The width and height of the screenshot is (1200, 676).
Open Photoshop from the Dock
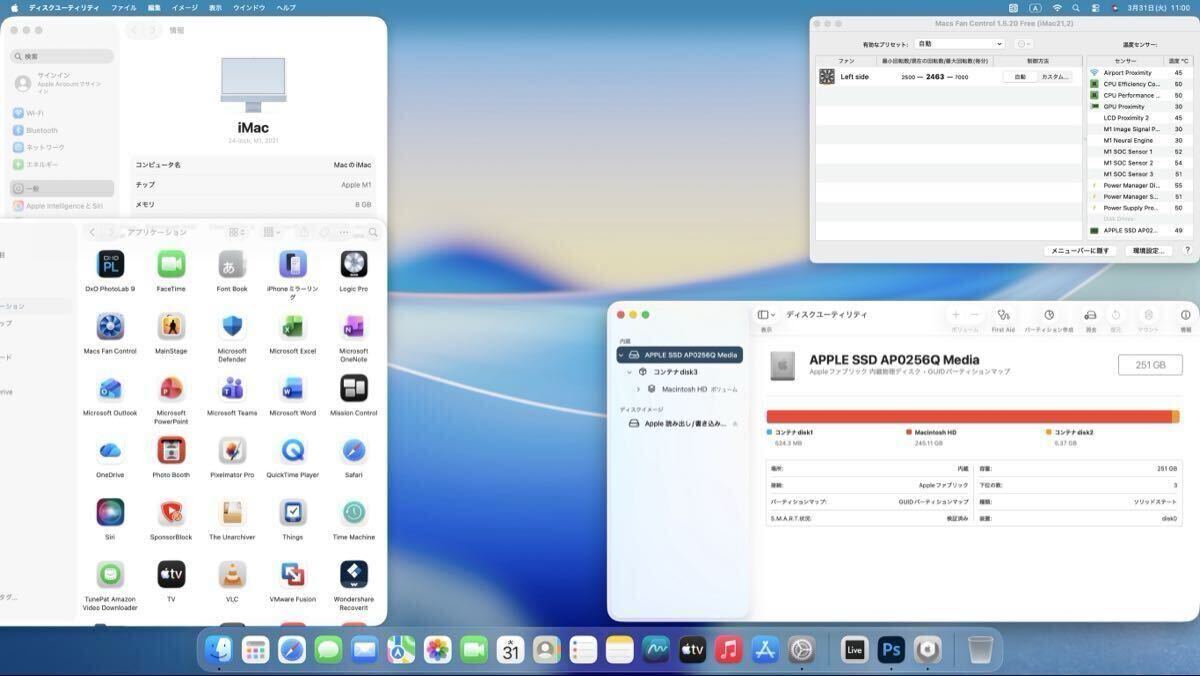click(x=891, y=650)
